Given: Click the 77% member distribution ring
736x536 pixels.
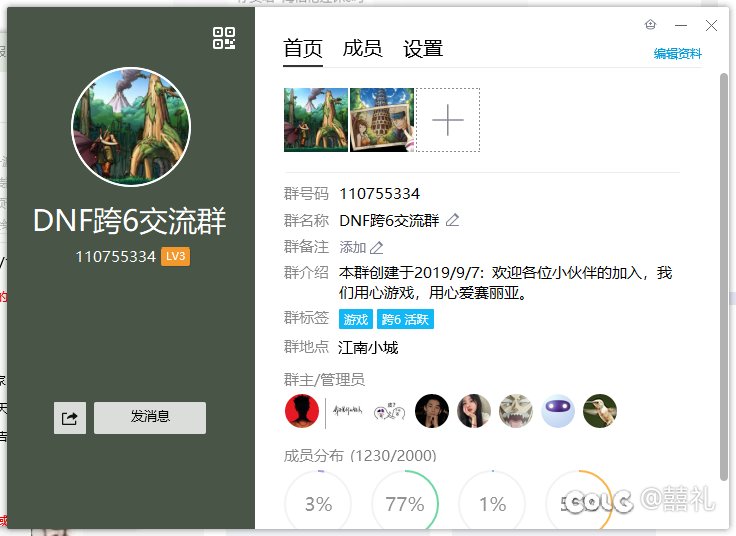Looking at the screenshot, I should click(405, 502).
